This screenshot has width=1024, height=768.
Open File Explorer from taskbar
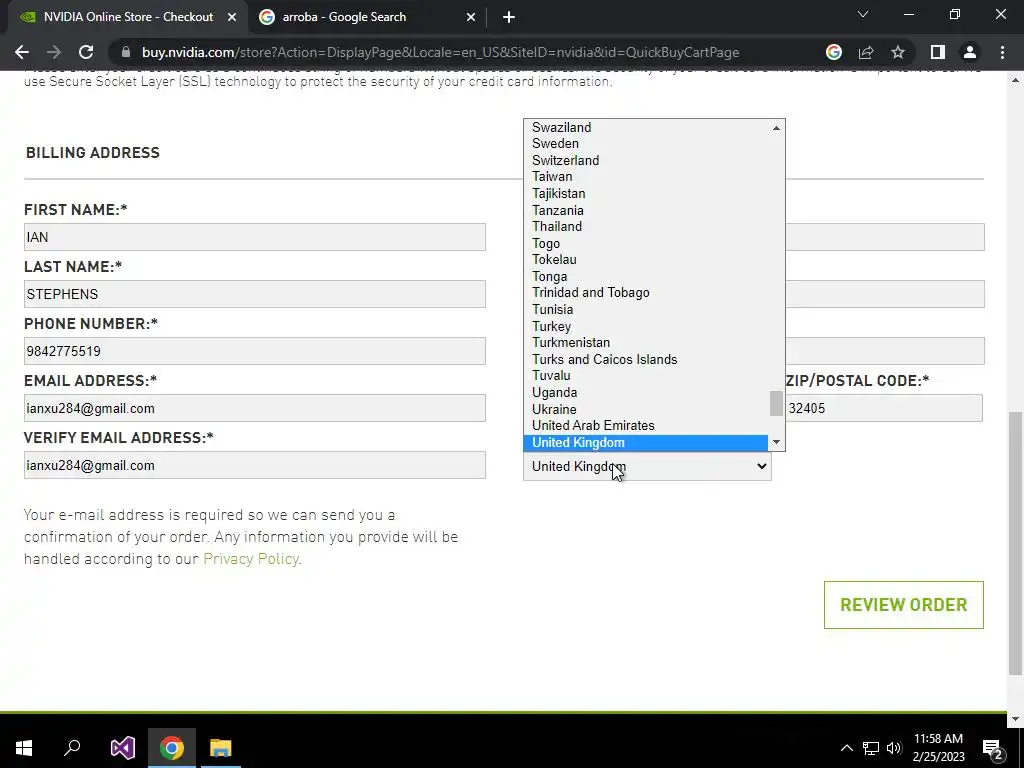tap(221, 748)
